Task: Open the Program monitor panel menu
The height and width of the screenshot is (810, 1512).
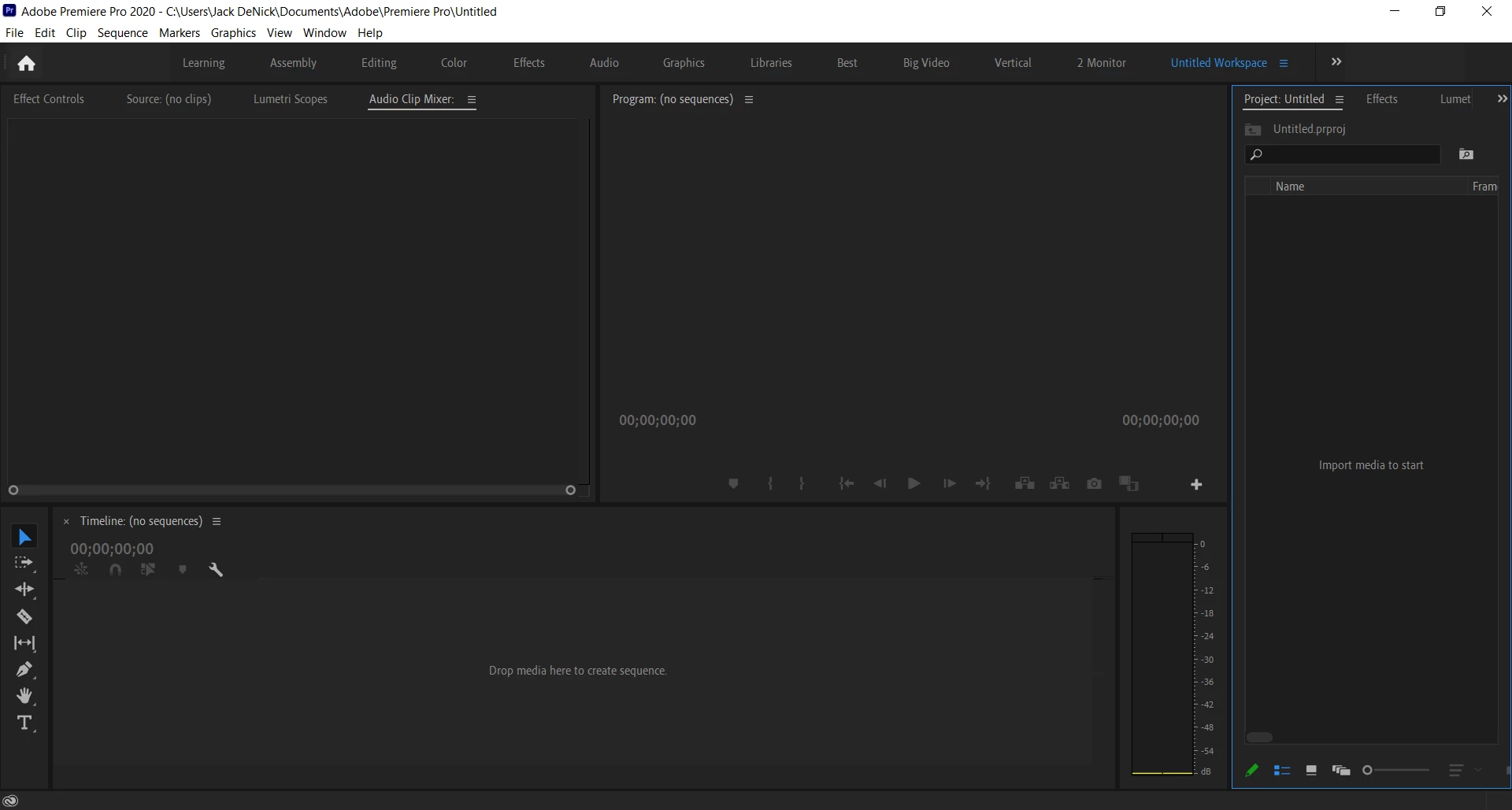Action: 749,100
